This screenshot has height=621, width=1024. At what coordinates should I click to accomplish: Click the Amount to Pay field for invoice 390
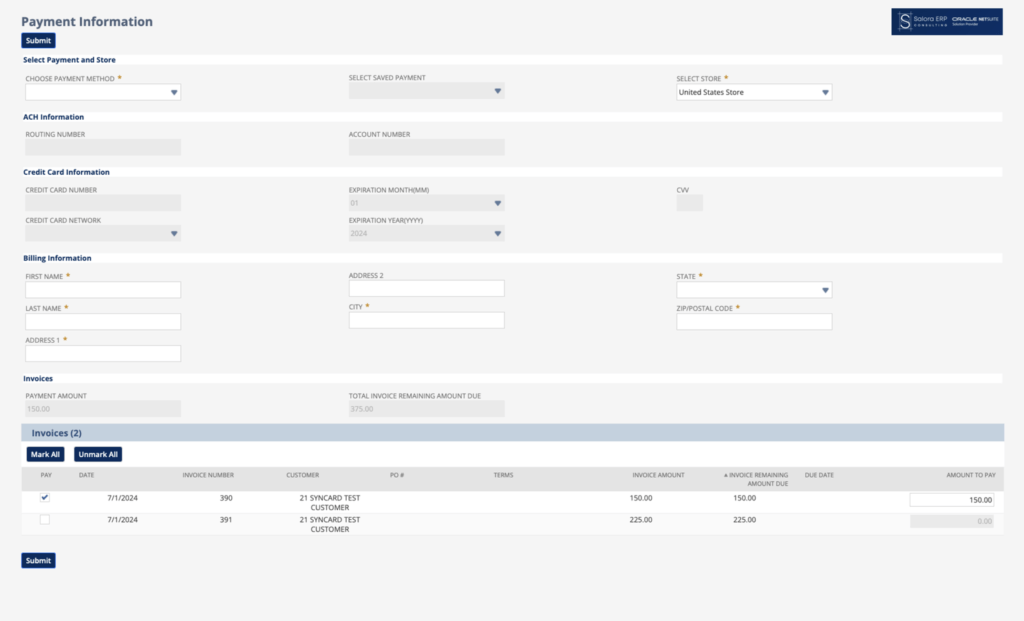[952, 500]
